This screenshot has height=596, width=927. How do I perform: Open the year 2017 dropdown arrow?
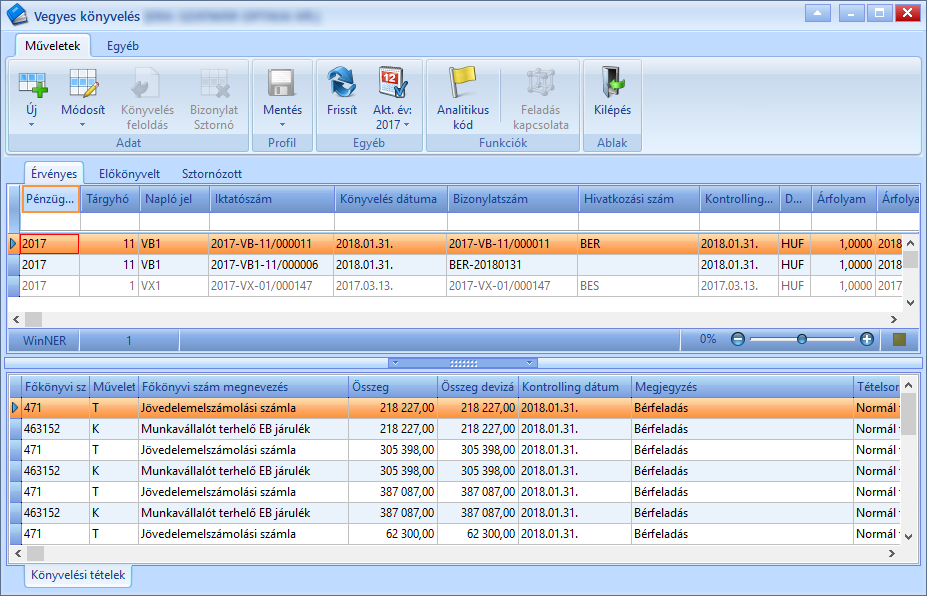[406, 125]
